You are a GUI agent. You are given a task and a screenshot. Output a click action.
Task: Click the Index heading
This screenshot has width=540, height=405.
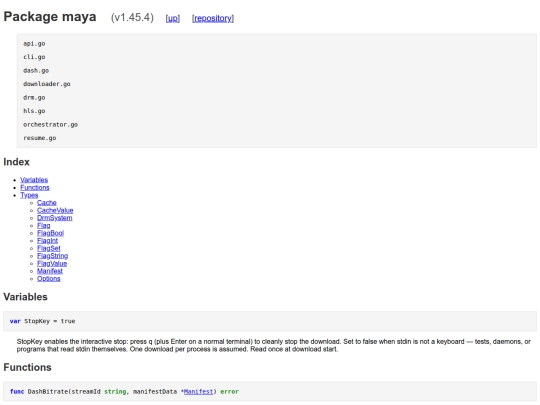pos(17,162)
